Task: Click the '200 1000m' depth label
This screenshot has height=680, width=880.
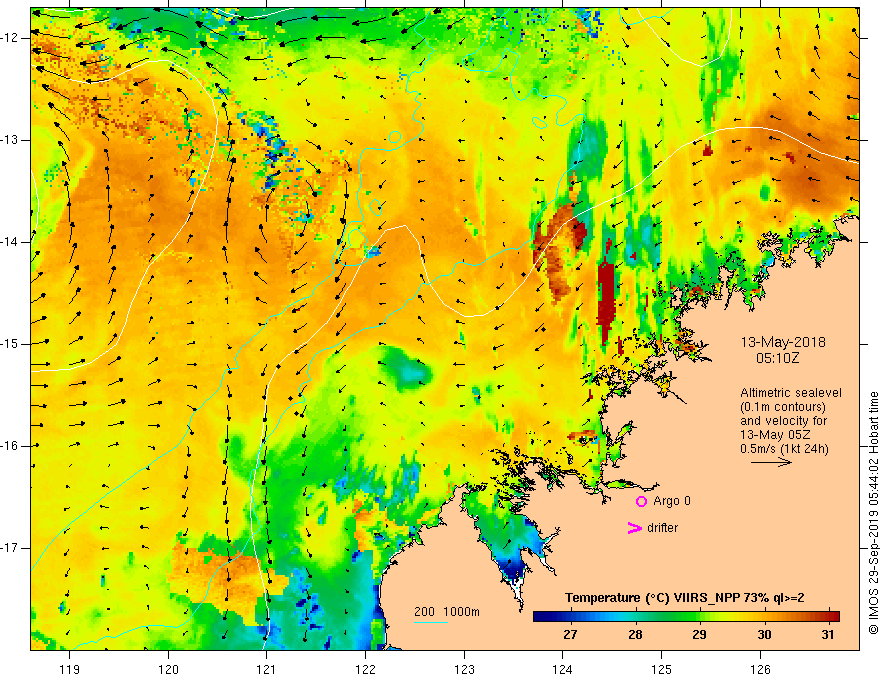Action: coord(447,612)
